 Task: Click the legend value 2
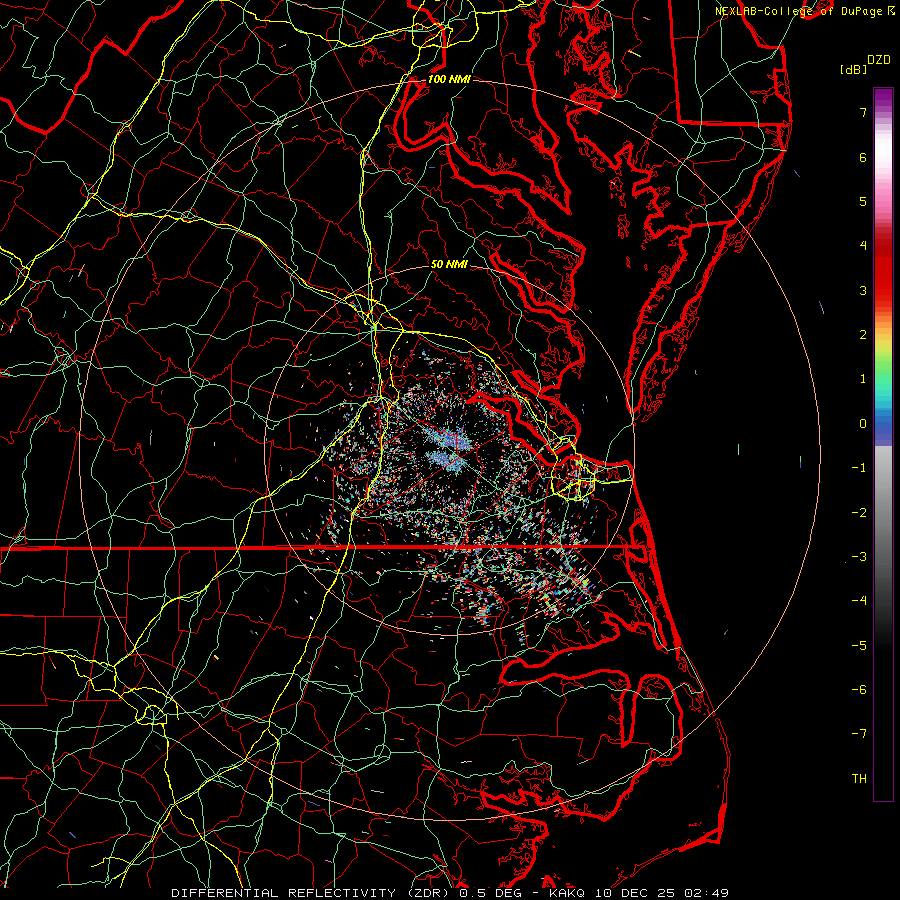pos(863,335)
